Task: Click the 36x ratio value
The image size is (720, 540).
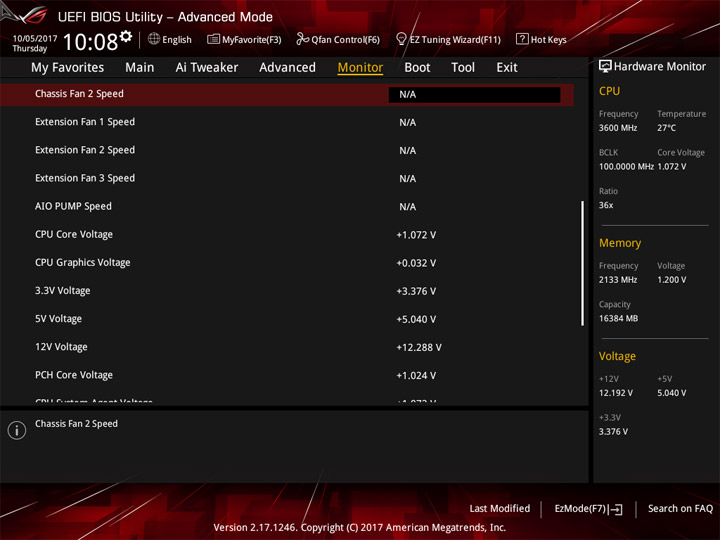Action: click(606, 205)
